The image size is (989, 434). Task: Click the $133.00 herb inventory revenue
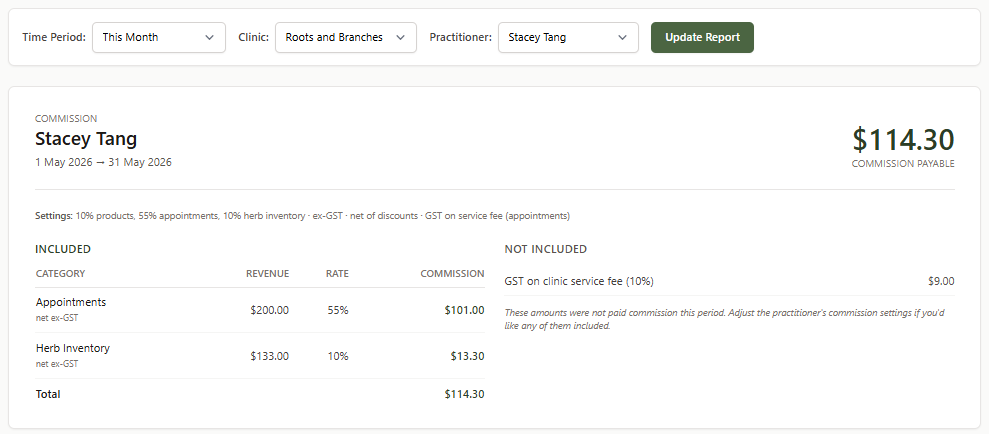(269, 356)
